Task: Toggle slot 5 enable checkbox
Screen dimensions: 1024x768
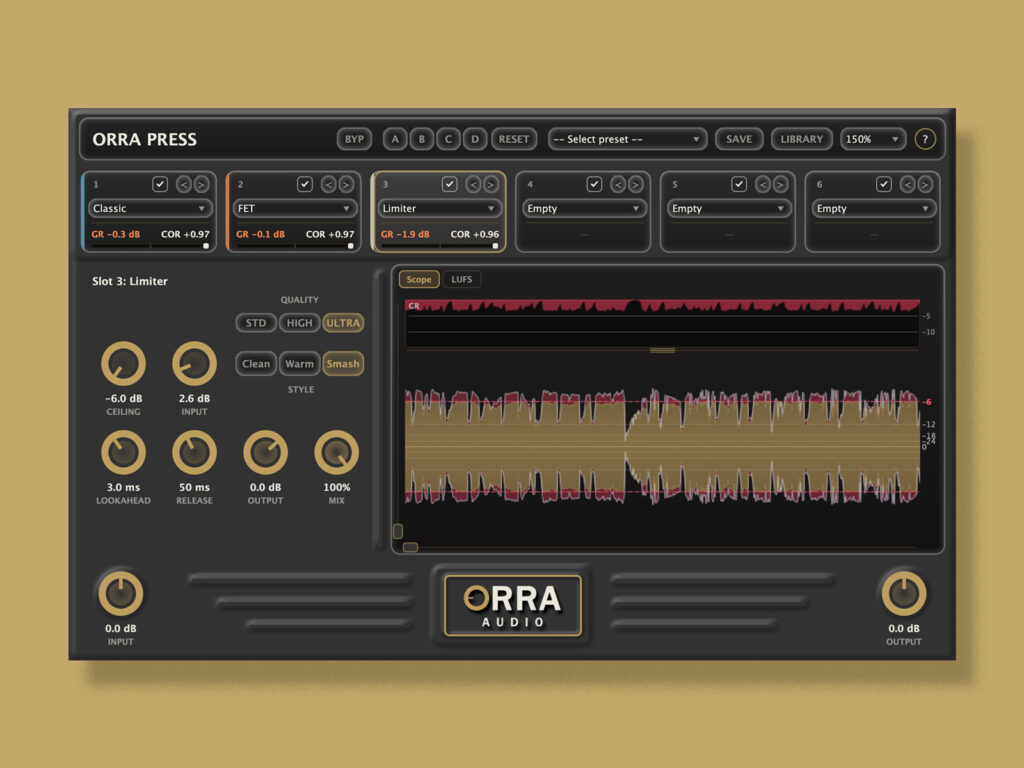Action: 739,184
